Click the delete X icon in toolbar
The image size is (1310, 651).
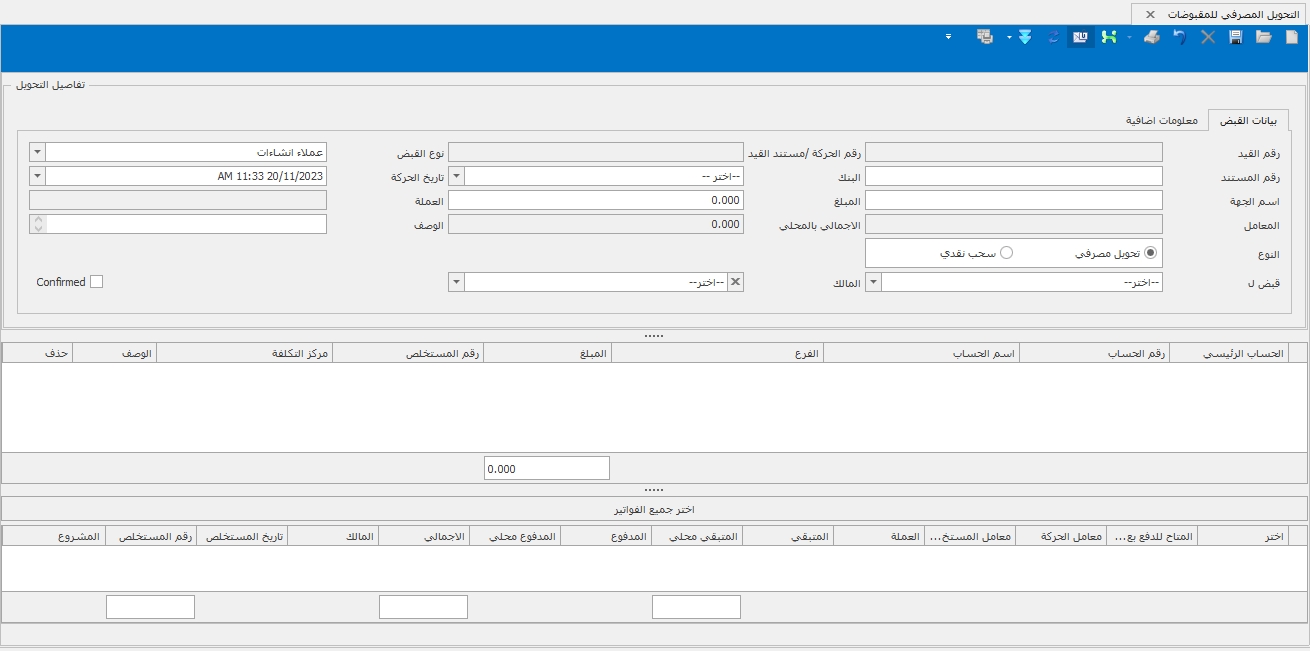coord(1208,37)
